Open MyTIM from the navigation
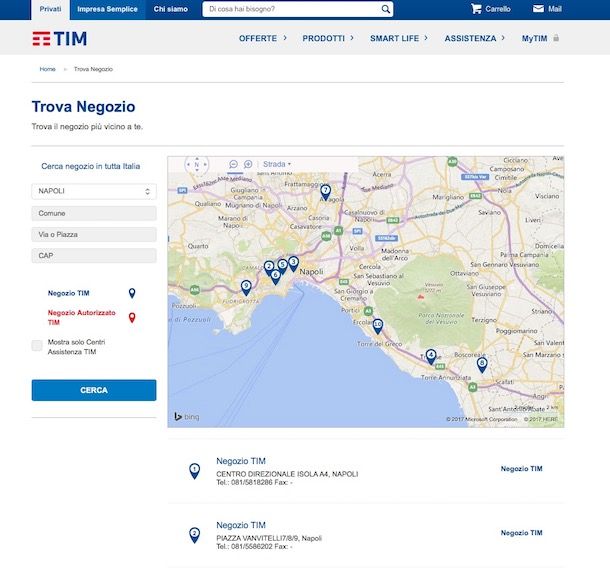The width and height of the screenshot is (610, 575). (535, 38)
